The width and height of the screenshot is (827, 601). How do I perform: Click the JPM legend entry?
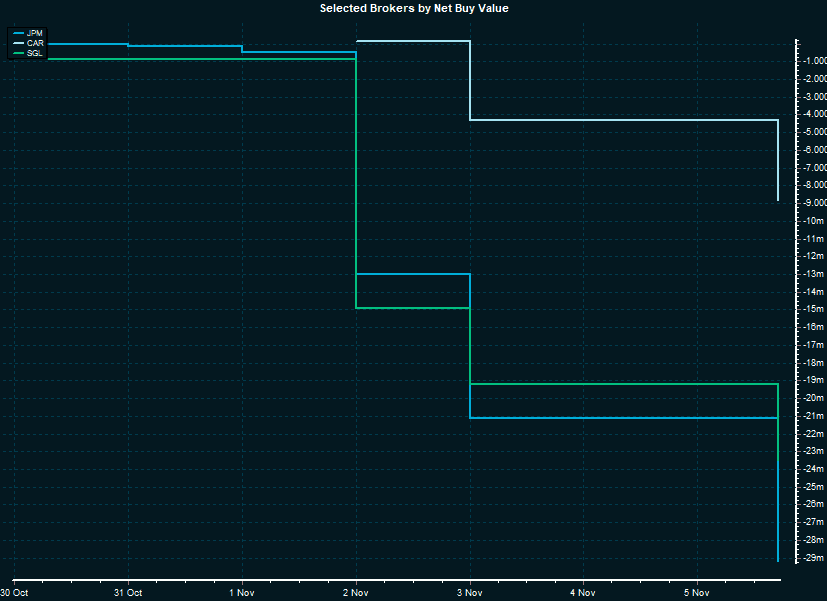point(35,33)
